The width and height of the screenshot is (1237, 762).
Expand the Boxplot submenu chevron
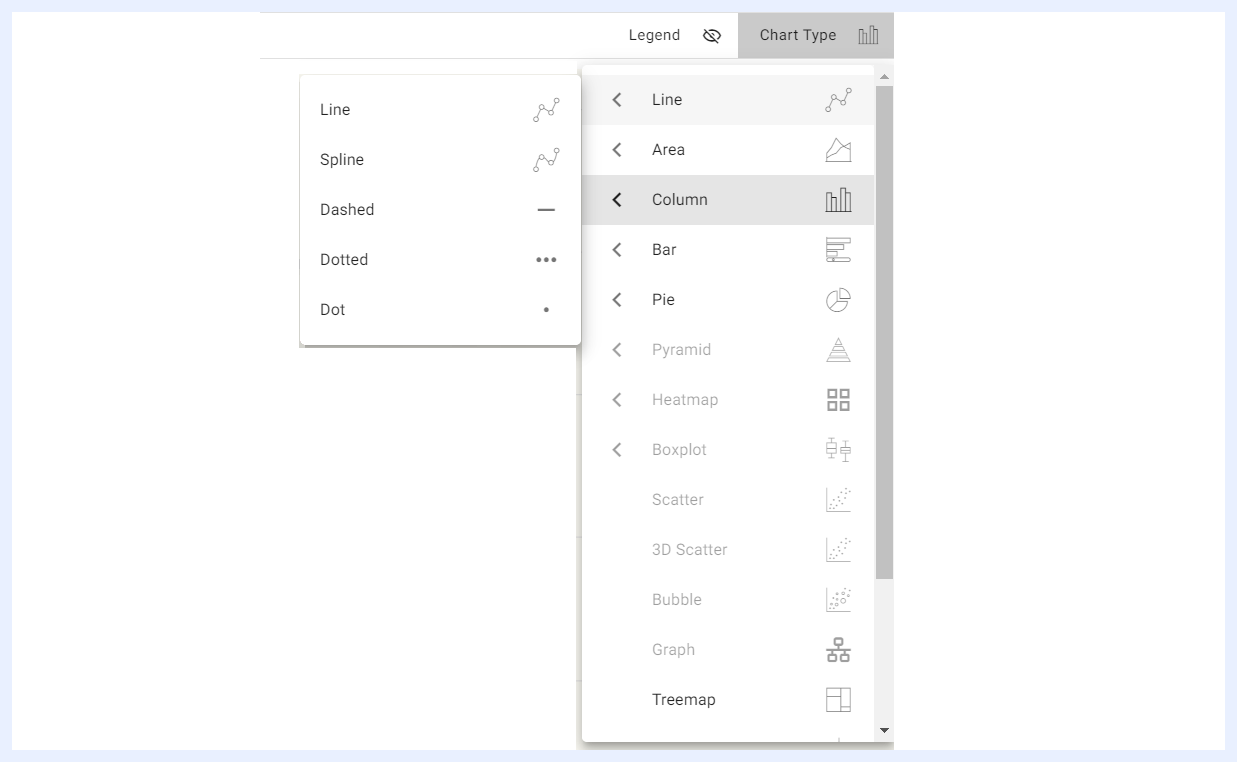click(617, 450)
